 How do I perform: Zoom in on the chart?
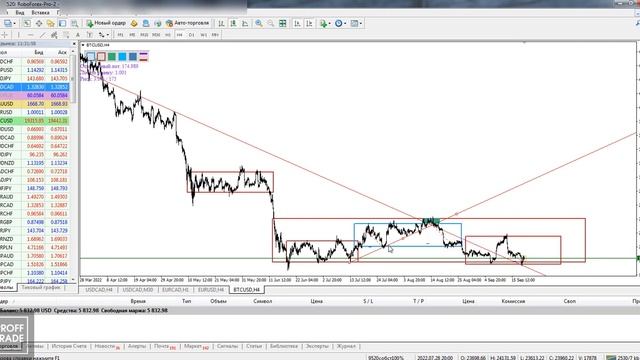[259, 23]
